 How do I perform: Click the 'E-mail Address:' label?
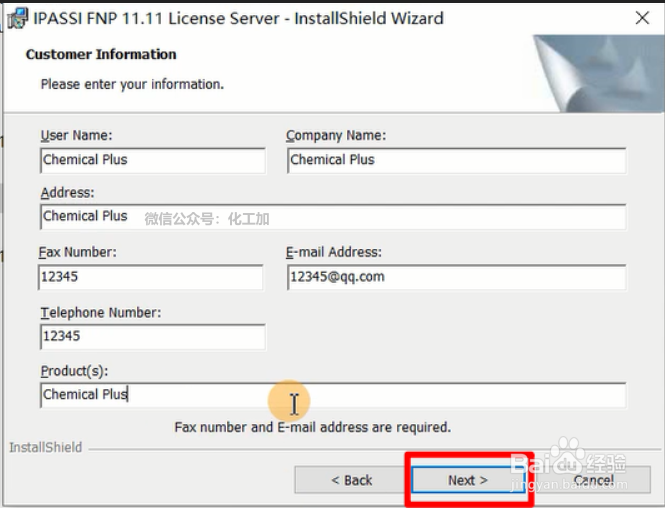(x=334, y=252)
